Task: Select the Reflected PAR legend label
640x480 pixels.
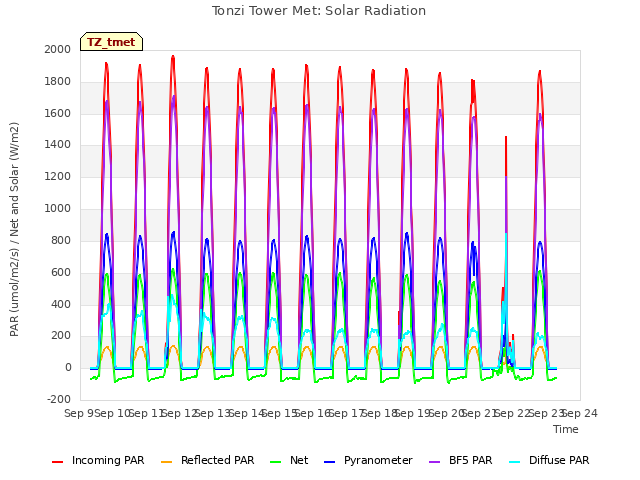Action: 218,460
